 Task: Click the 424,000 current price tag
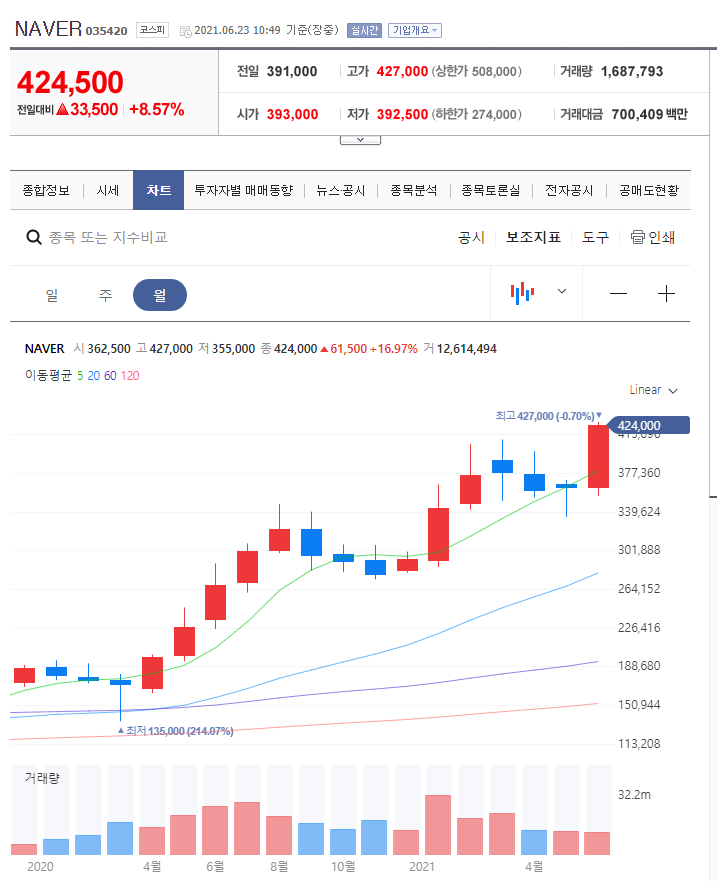tap(649, 425)
